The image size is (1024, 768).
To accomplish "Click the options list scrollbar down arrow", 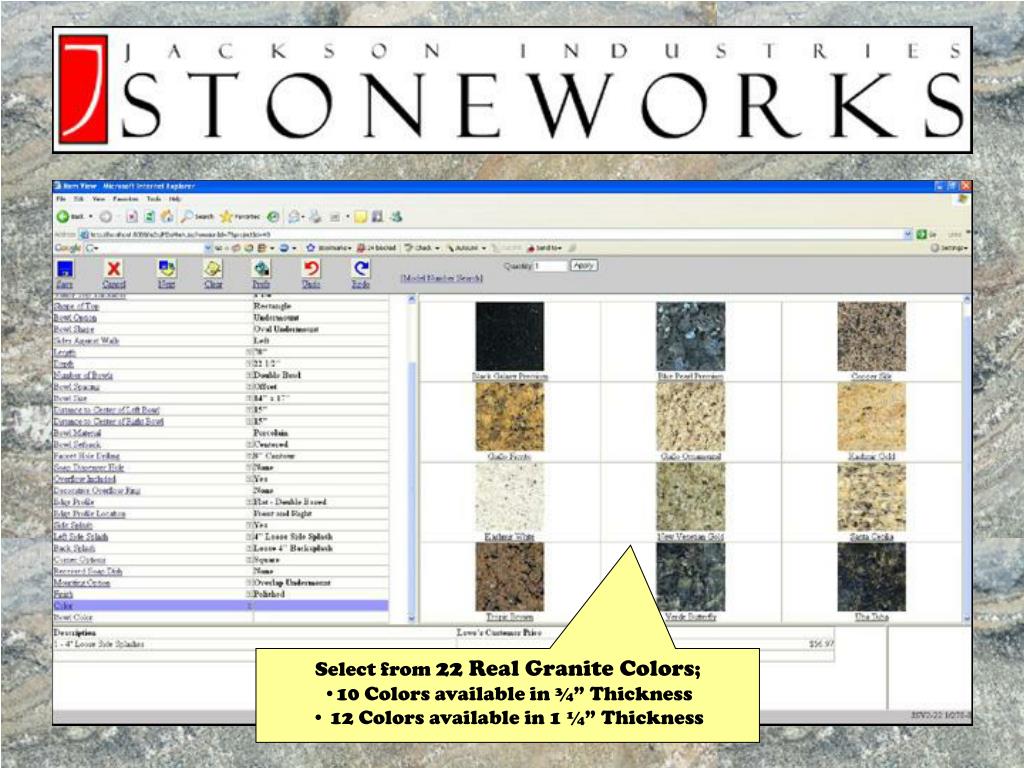I will click(x=411, y=618).
